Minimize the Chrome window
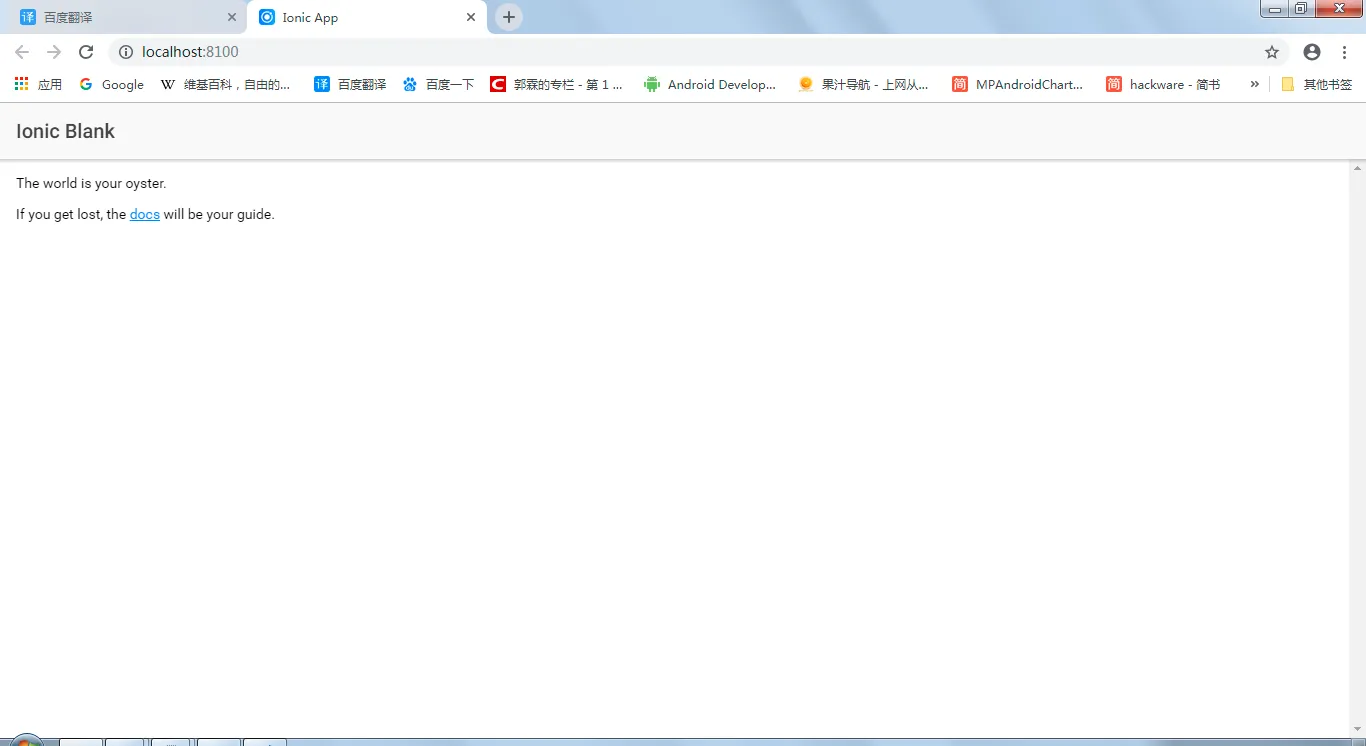The image size is (1366, 746). pos(1275,9)
